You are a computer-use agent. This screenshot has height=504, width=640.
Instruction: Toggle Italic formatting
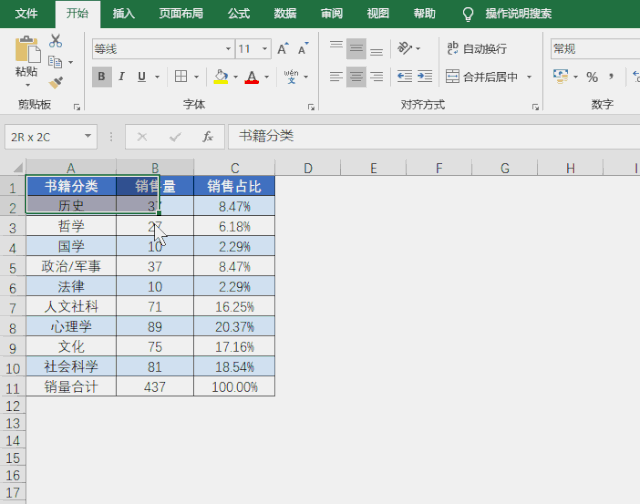(121, 76)
